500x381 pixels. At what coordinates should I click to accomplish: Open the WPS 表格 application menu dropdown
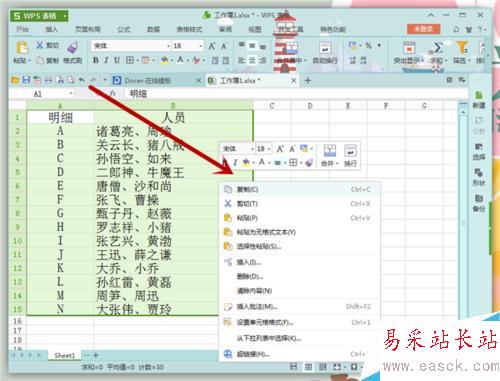65,16
